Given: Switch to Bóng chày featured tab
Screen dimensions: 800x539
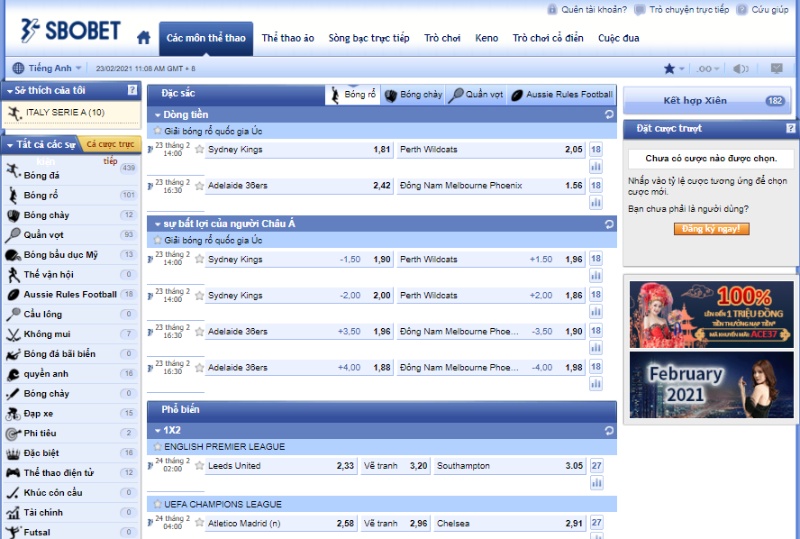Looking at the screenshot, I should pos(413,95).
